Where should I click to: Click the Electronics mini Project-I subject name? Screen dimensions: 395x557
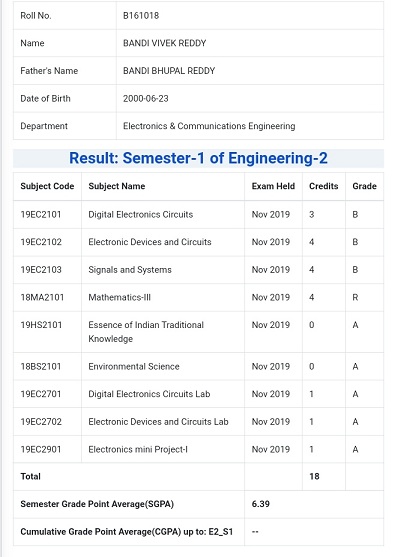[138, 449]
